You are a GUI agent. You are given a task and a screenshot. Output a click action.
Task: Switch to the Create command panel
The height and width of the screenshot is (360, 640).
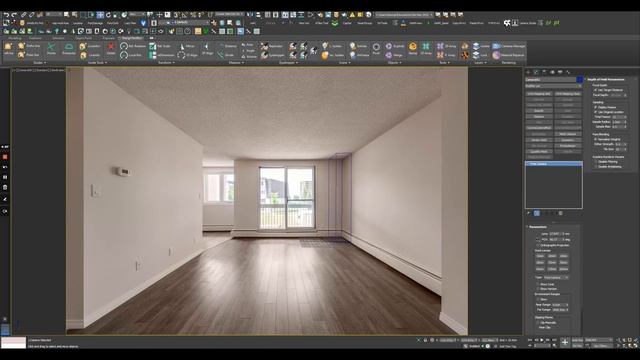pos(528,72)
